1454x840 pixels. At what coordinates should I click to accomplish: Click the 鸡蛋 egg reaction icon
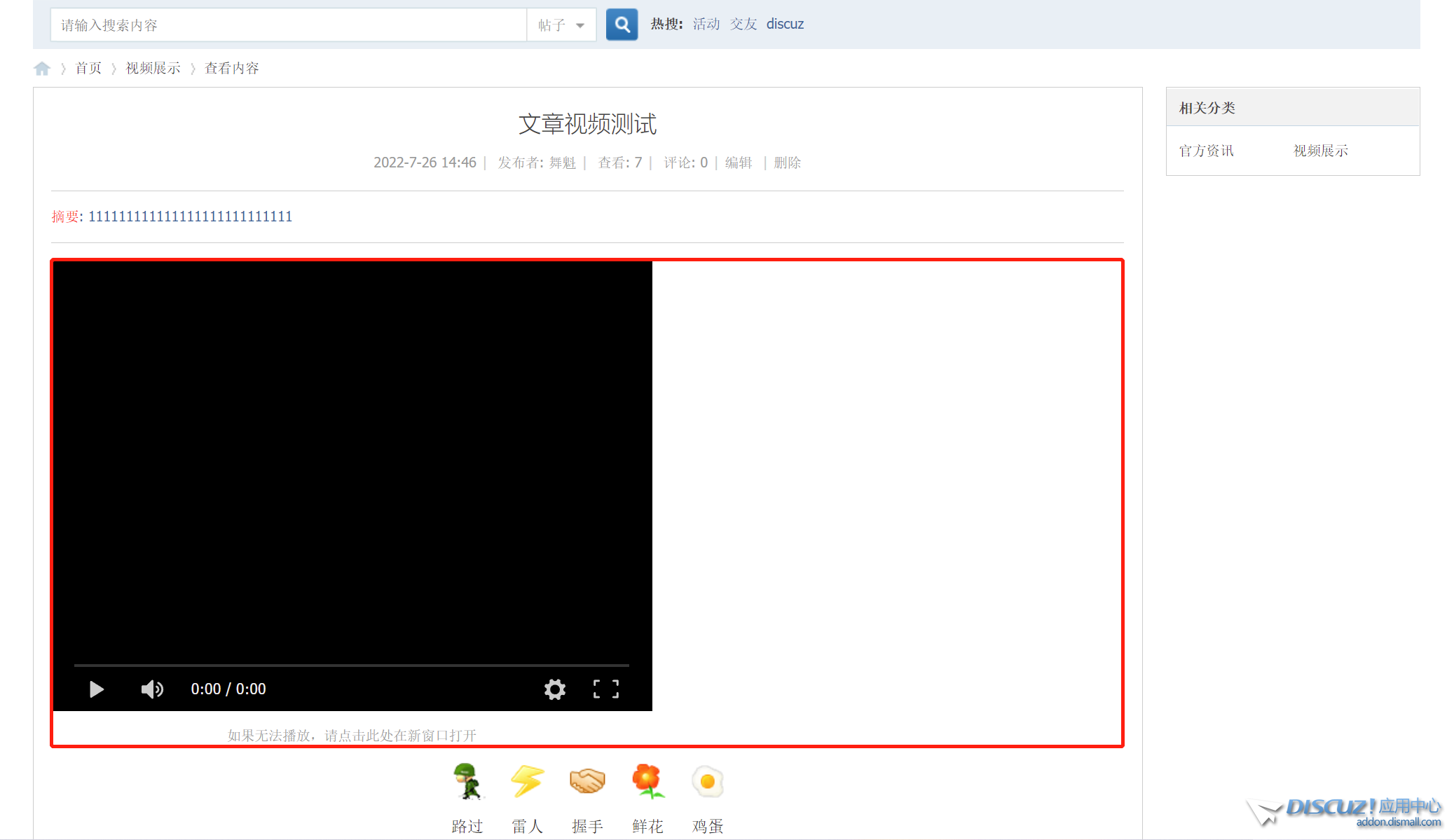[x=708, y=781]
